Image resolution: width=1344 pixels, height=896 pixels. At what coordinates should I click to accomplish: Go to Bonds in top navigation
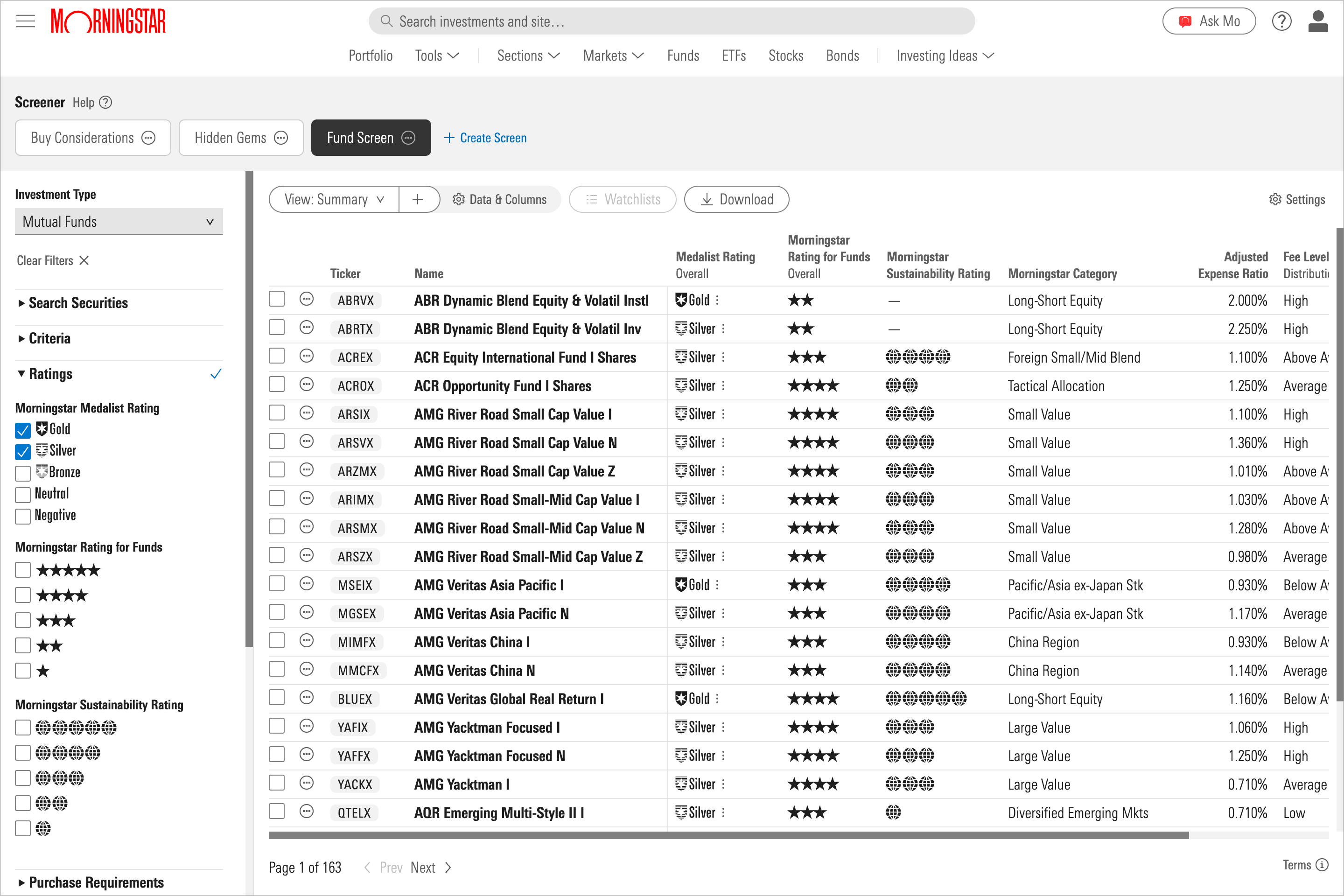(x=842, y=56)
